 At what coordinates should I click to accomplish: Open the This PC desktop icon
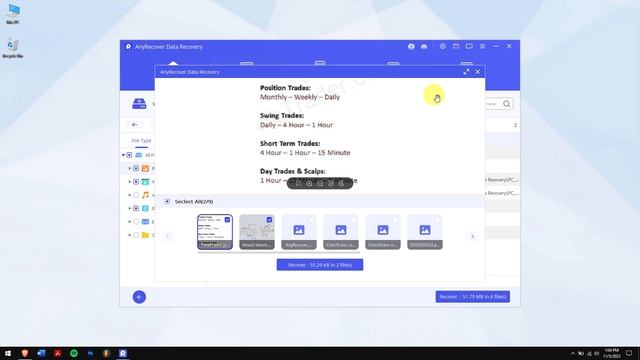(x=13, y=14)
